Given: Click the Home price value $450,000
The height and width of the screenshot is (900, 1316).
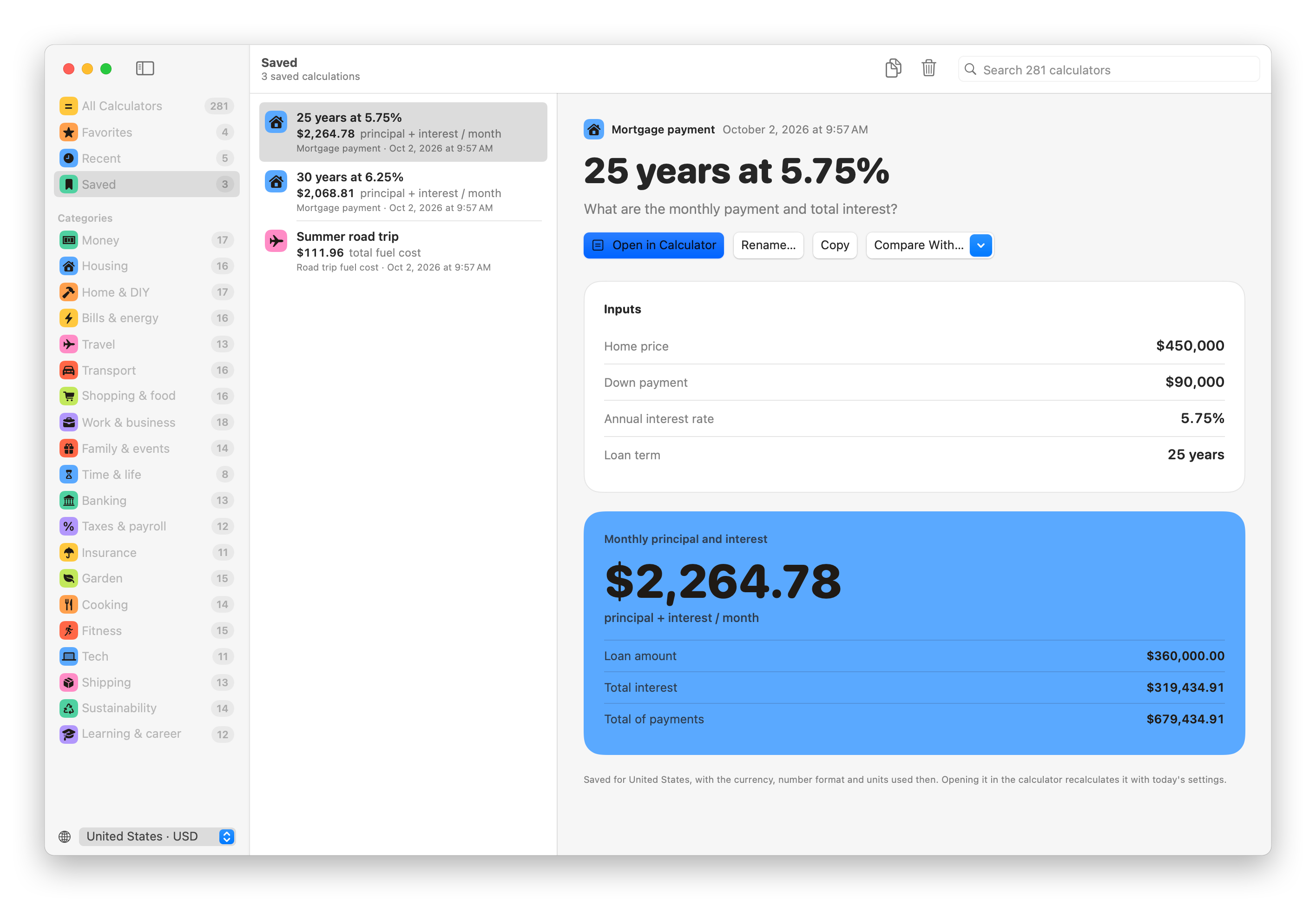Looking at the screenshot, I should (x=1190, y=346).
